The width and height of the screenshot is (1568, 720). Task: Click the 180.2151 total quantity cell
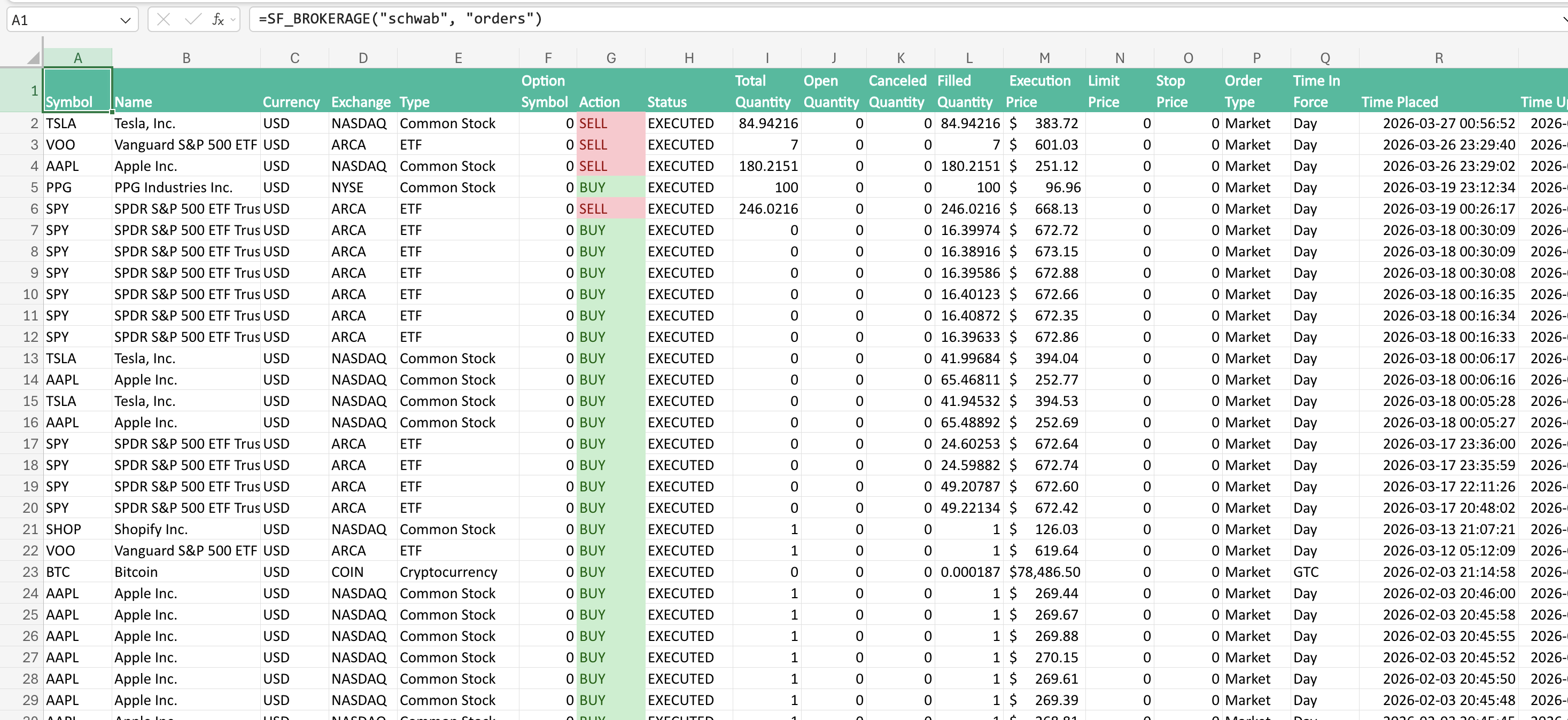767,166
